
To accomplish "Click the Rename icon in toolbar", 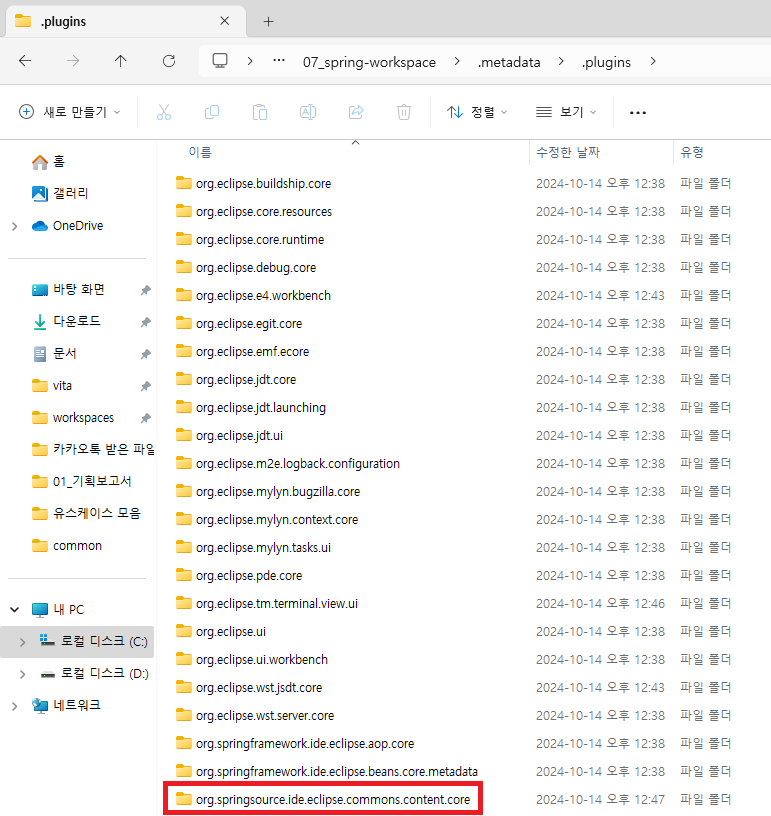I will coord(308,112).
